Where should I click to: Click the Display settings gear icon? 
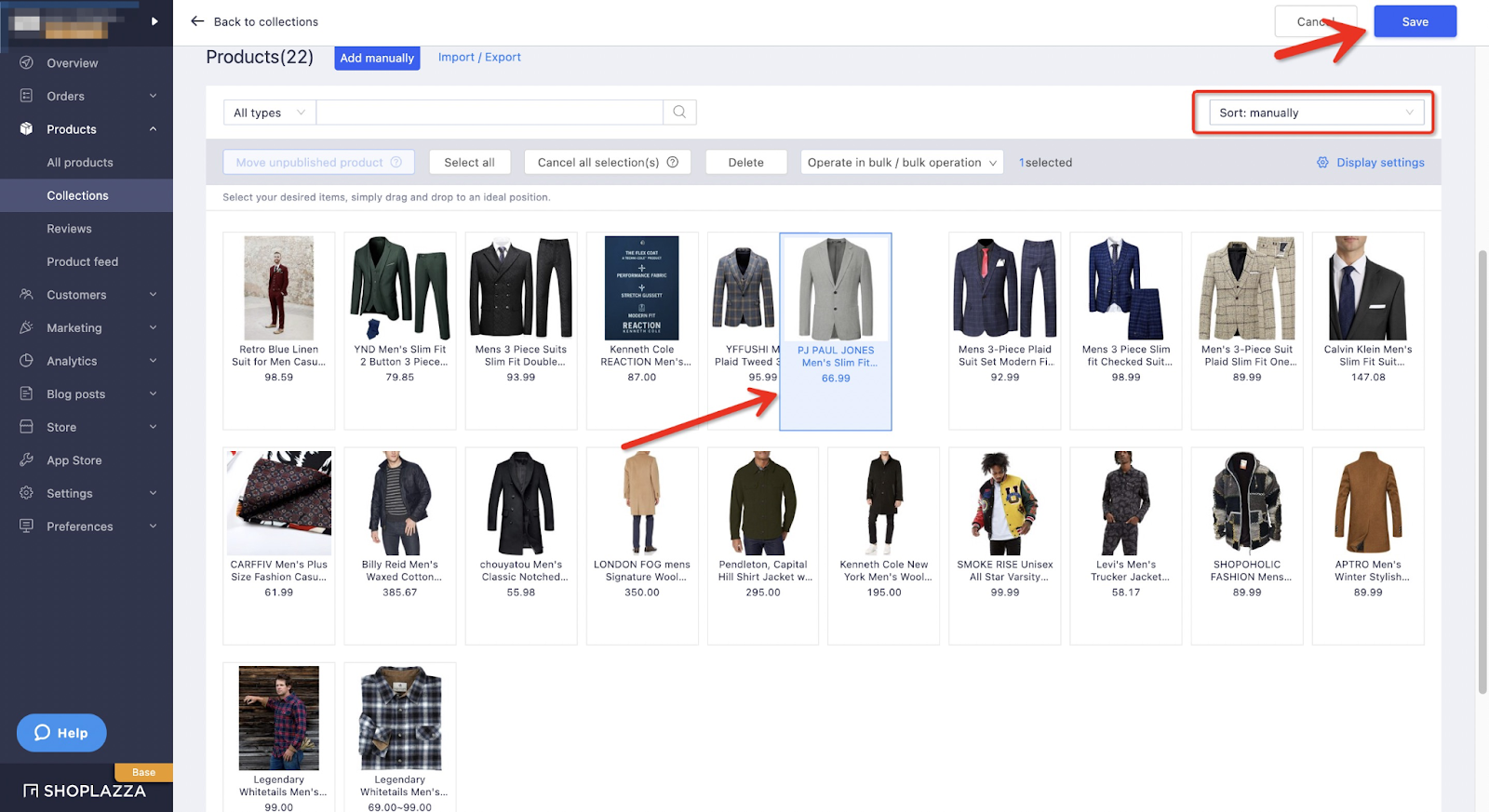1322,163
